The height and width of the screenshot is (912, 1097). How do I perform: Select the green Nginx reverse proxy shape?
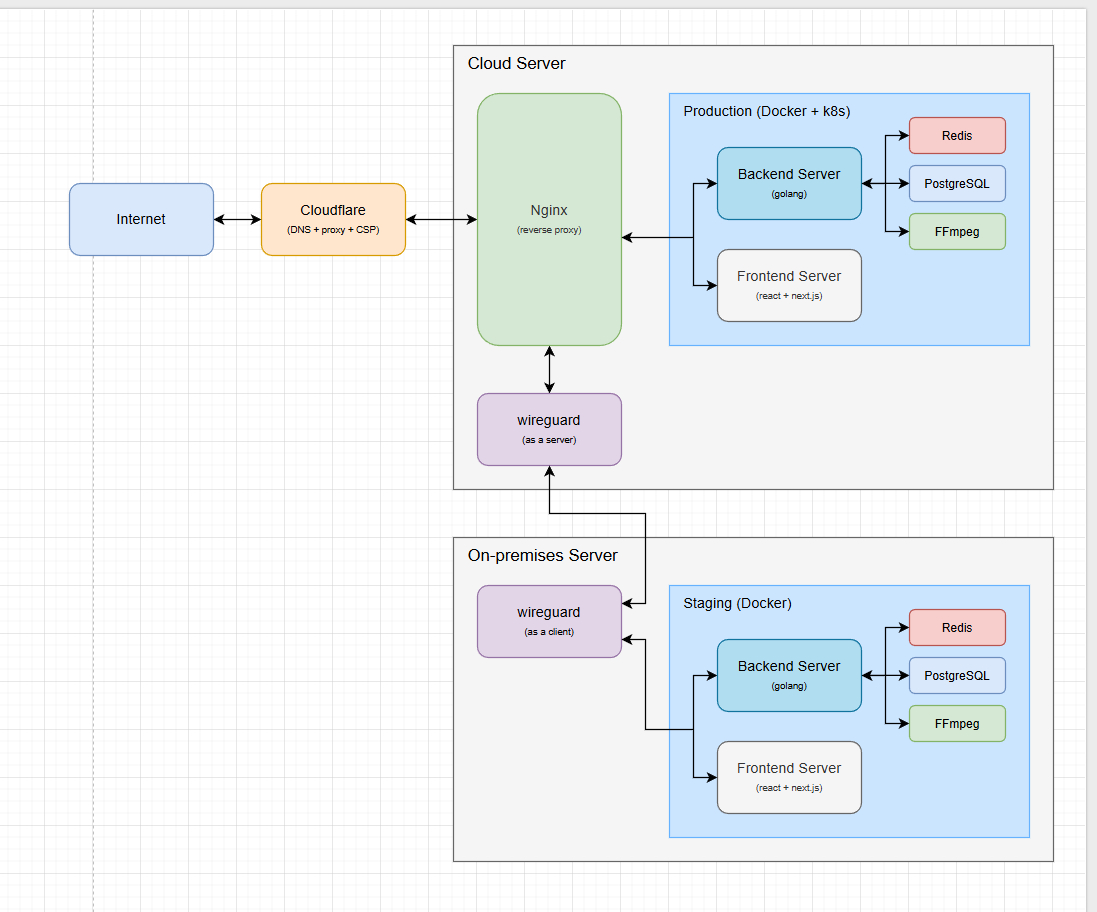tap(549, 220)
